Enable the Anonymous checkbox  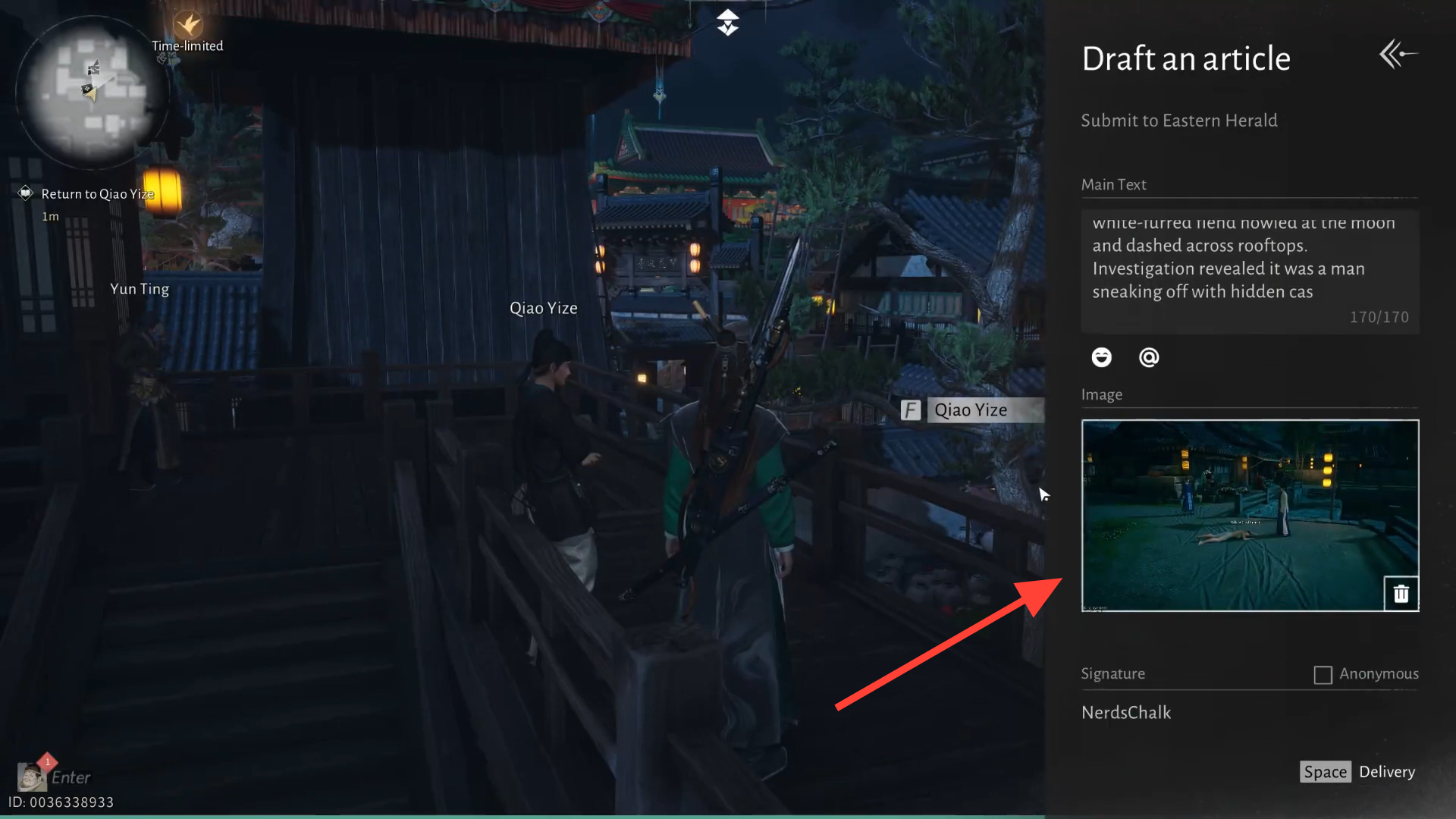click(1323, 675)
